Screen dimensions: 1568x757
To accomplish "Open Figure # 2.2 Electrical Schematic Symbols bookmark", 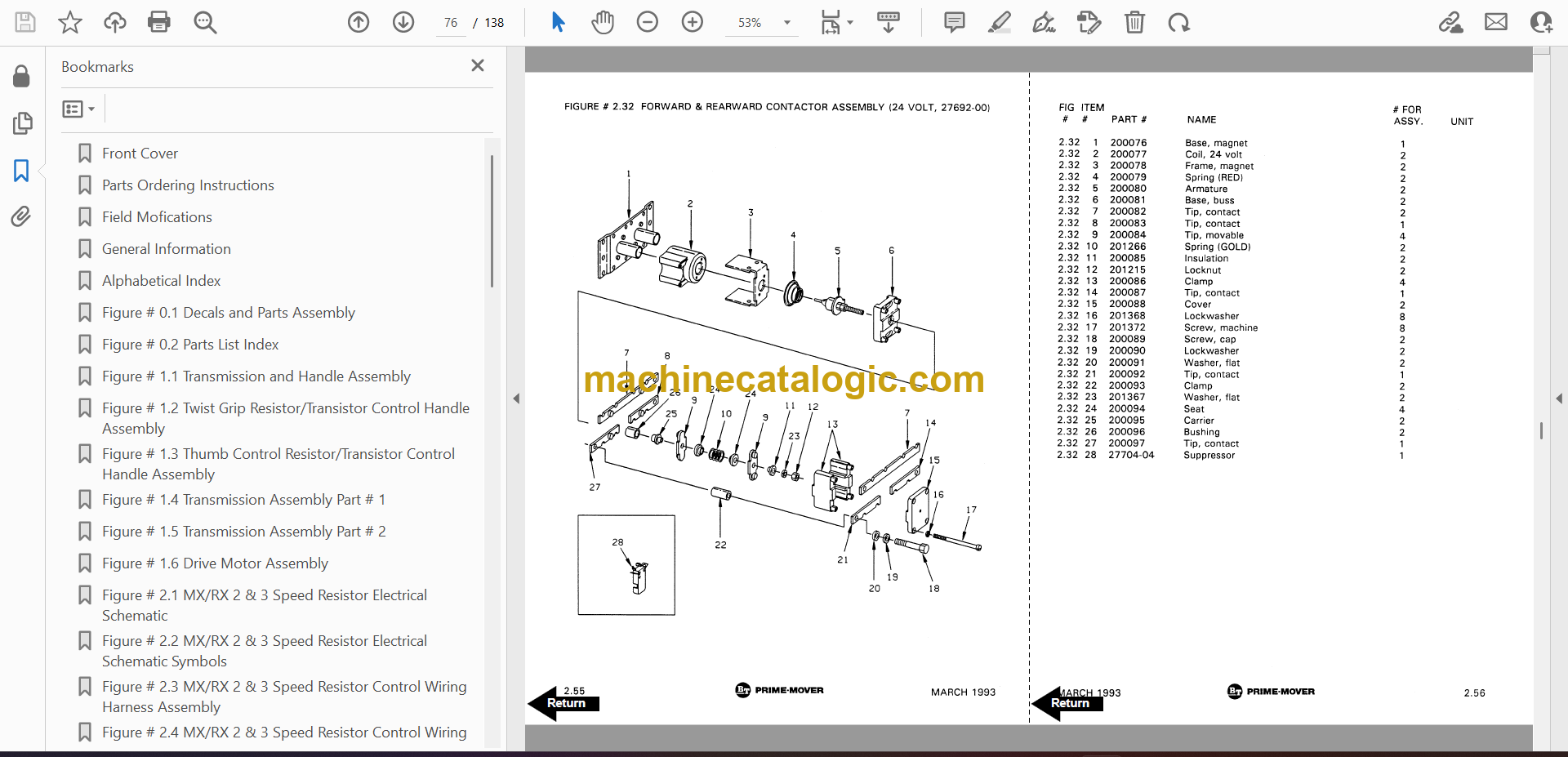I will click(x=265, y=651).
